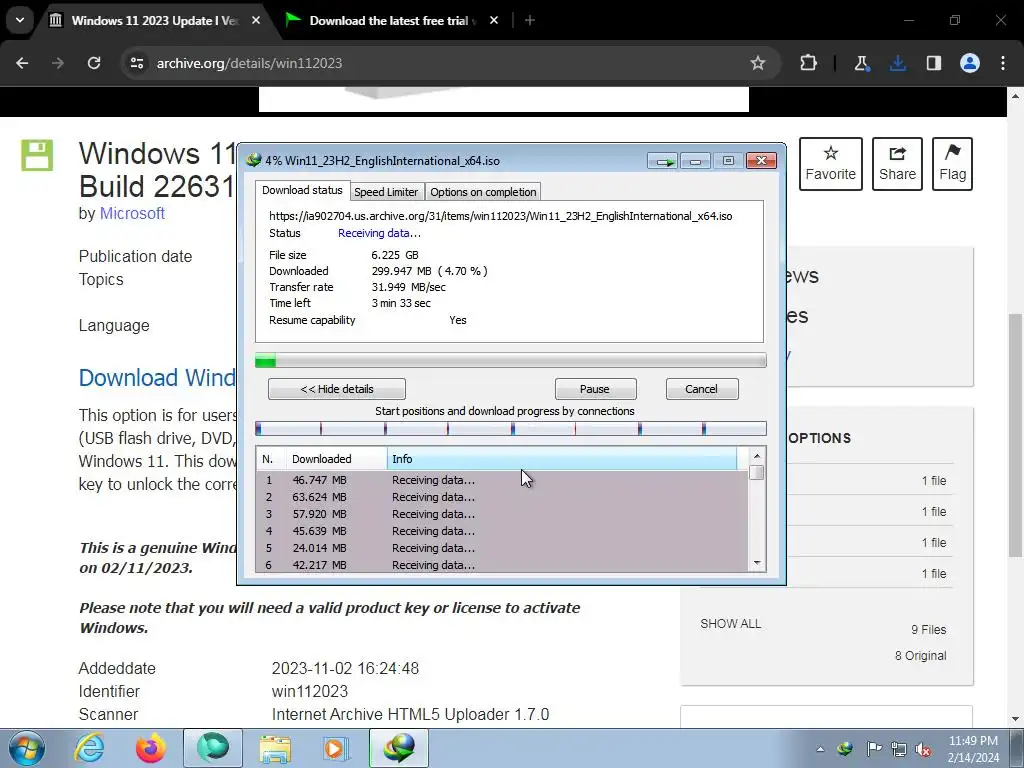Launch Firefox from taskbar
1024x768 pixels.
pos(151,748)
